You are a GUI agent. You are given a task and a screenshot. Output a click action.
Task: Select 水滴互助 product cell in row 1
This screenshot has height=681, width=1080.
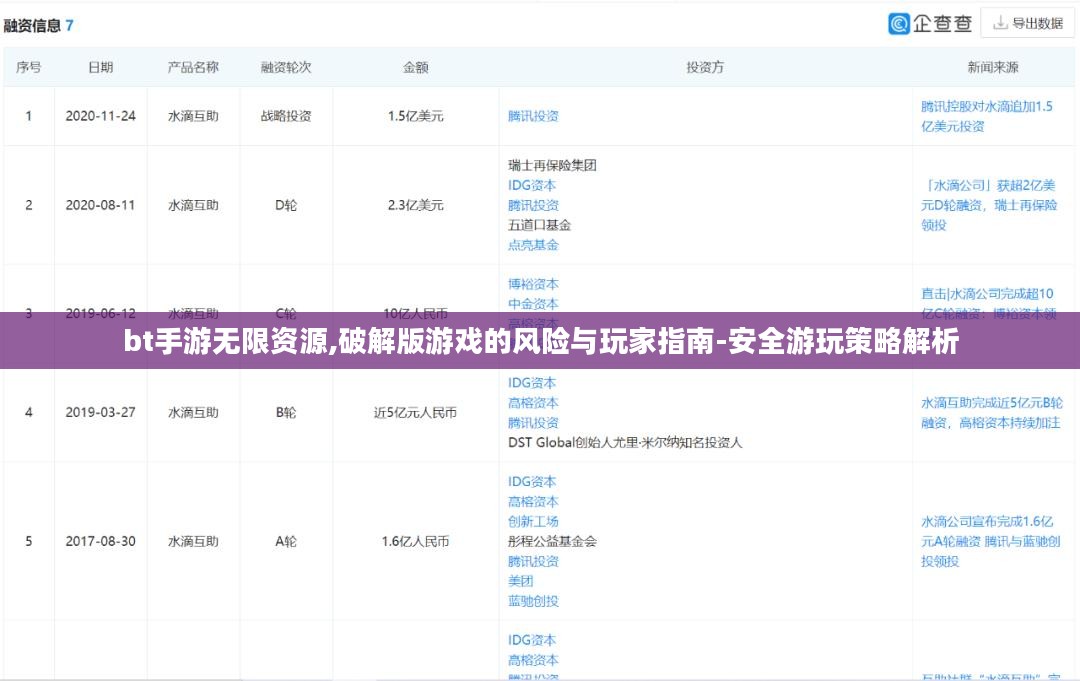(x=193, y=116)
